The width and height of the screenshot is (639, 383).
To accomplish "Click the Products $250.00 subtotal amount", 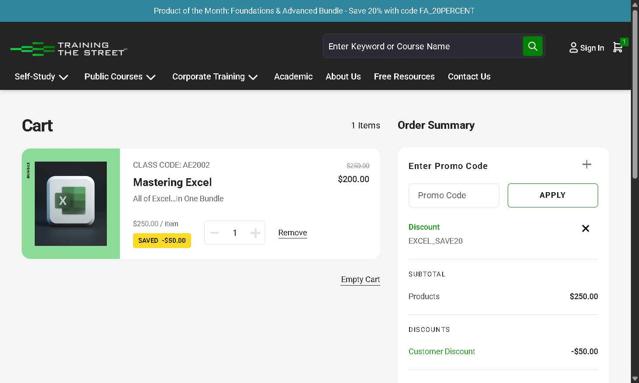I will pyautogui.click(x=584, y=296).
